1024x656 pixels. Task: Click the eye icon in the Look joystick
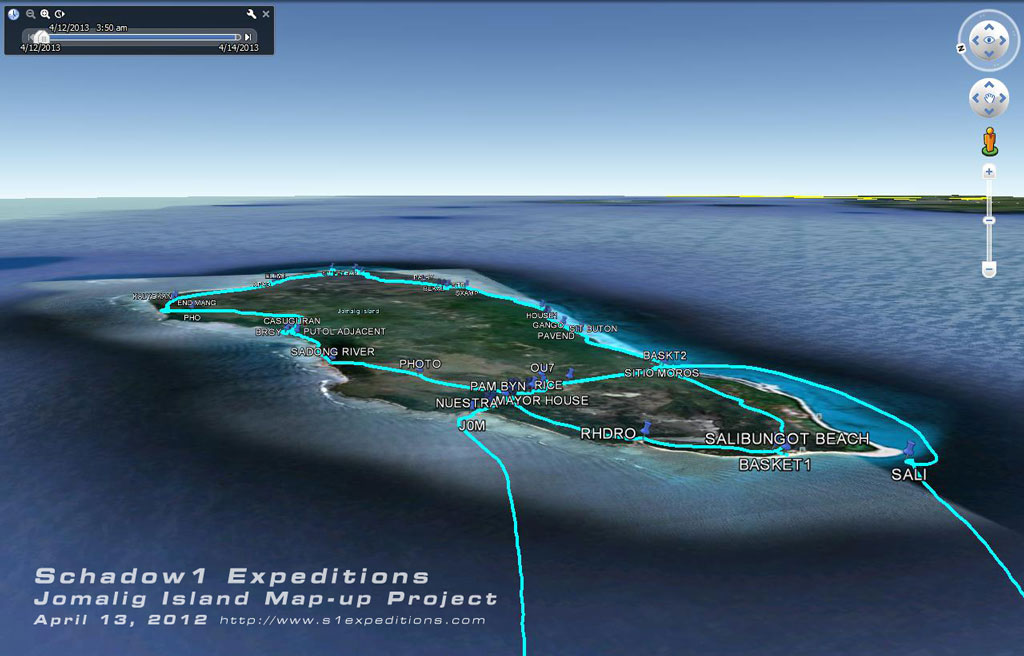[988, 40]
